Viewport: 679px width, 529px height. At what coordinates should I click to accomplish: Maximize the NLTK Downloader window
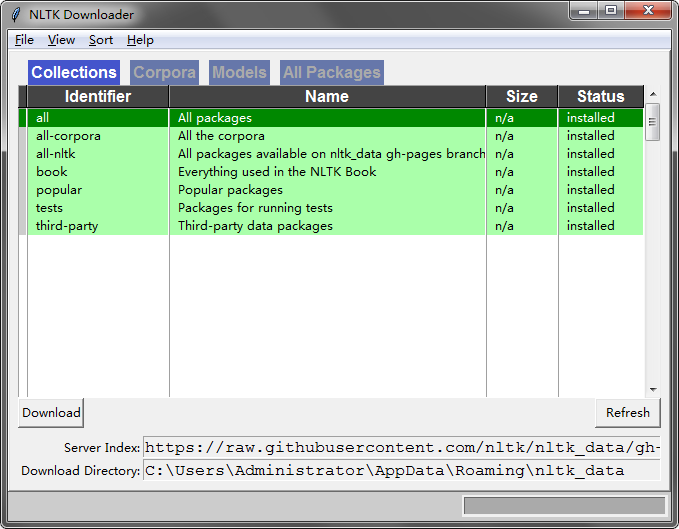tap(611, 10)
